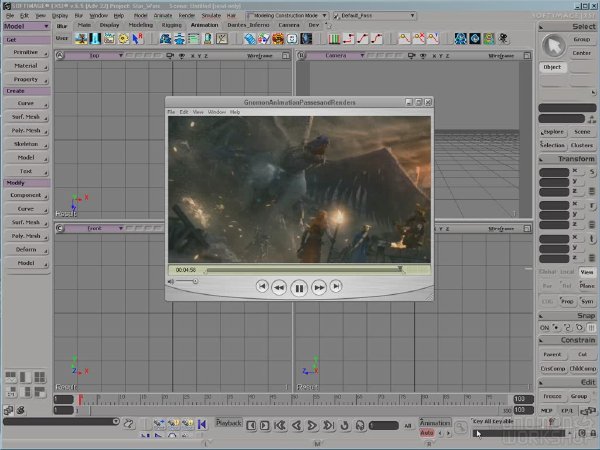Click the Wireframe display mode in Top viewport

click(259, 56)
